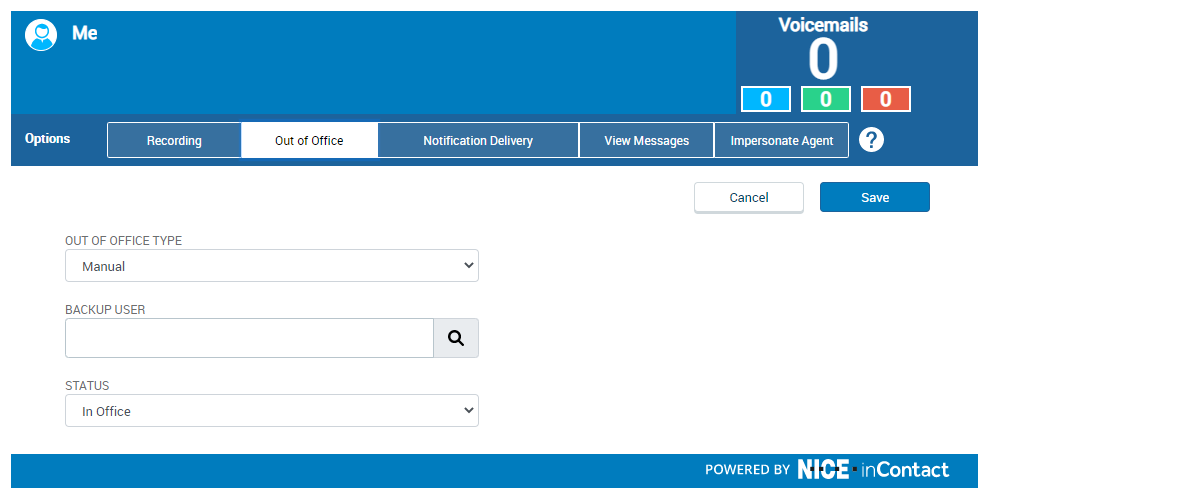Open the help question mark icon
Image resolution: width=1188 pixels, height=503 pixels.
point(871,140)
